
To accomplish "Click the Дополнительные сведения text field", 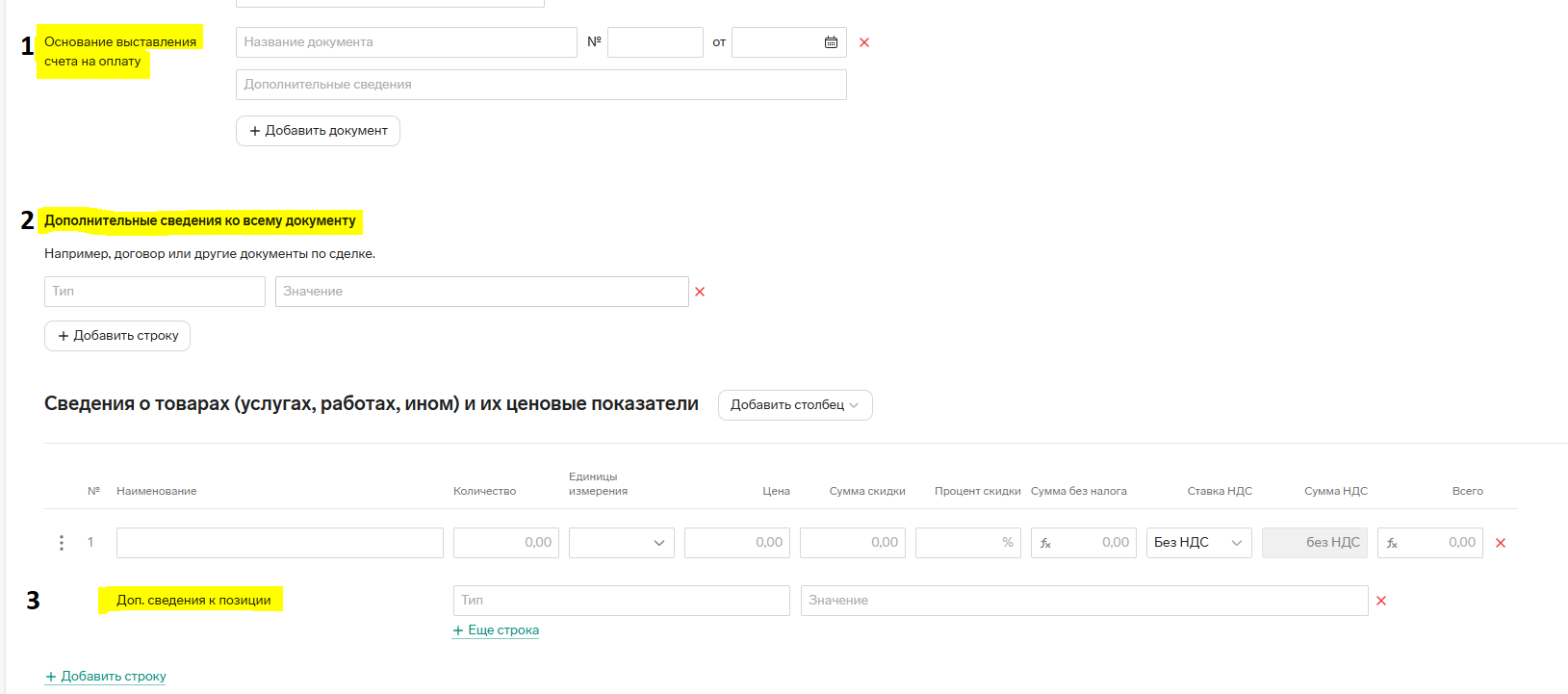I will point(540,85).
